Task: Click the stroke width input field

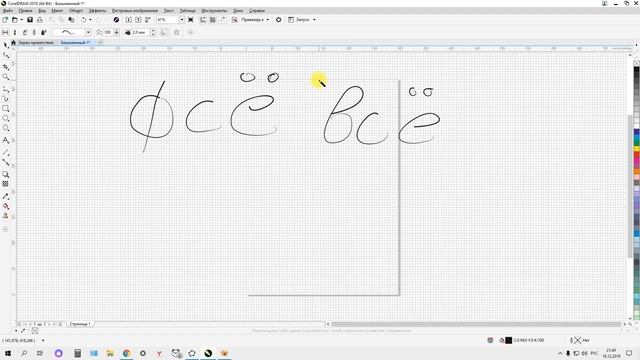Action: click(x=140, y=32)
